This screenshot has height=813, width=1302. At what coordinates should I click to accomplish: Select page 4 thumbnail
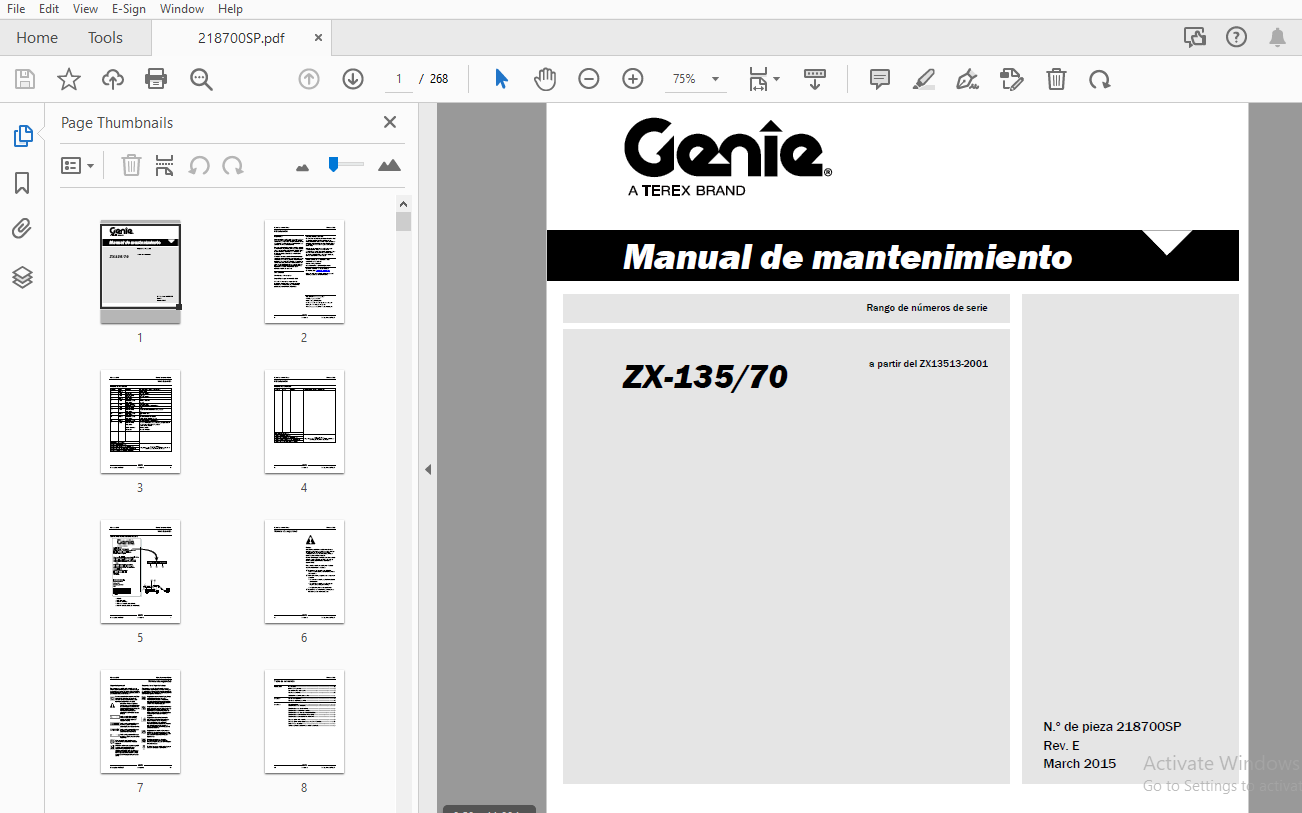point(304,422)
